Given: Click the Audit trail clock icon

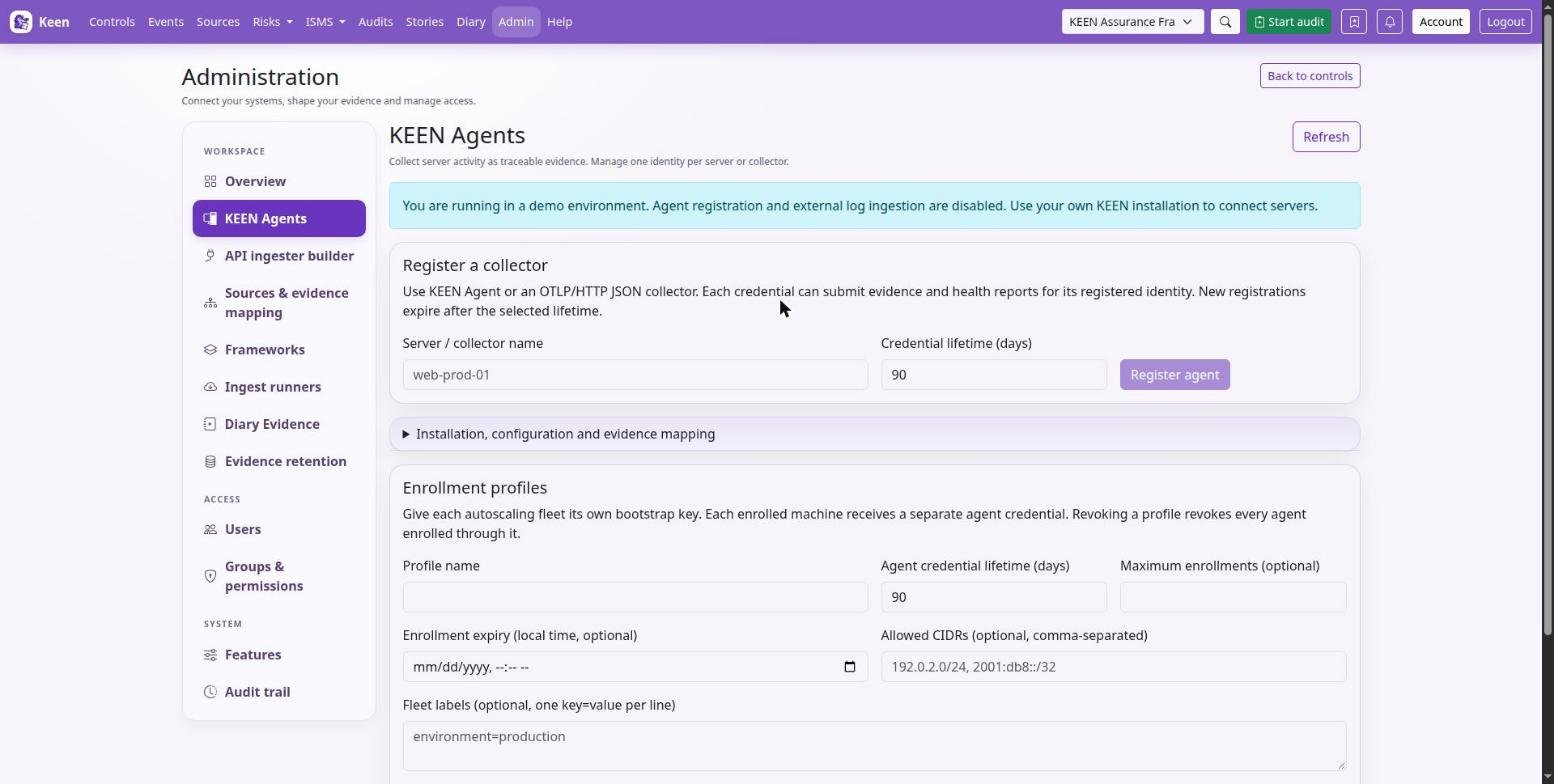Looking at the screenshot, I should click(x=210, y=692).
